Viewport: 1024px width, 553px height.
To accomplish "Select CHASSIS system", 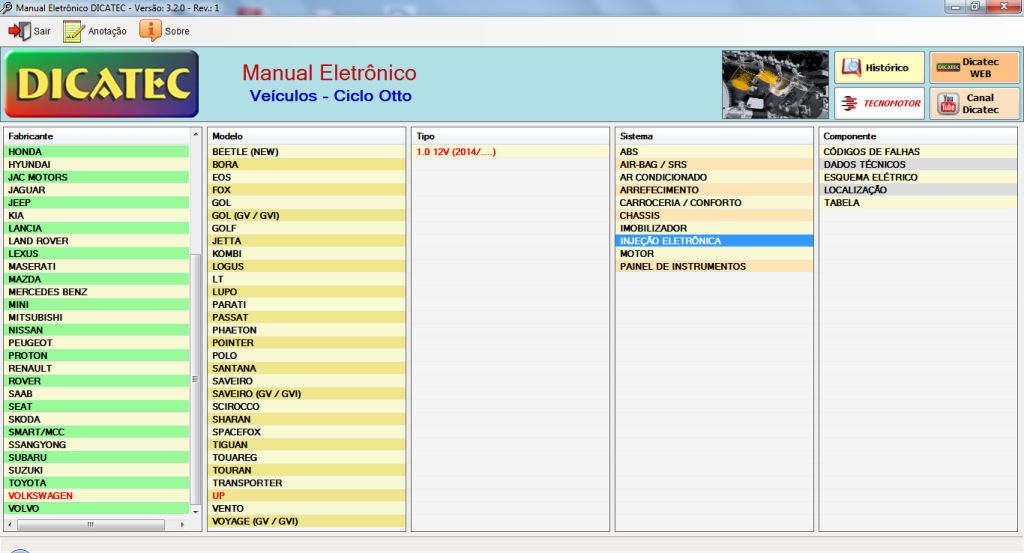I will 714,215.
